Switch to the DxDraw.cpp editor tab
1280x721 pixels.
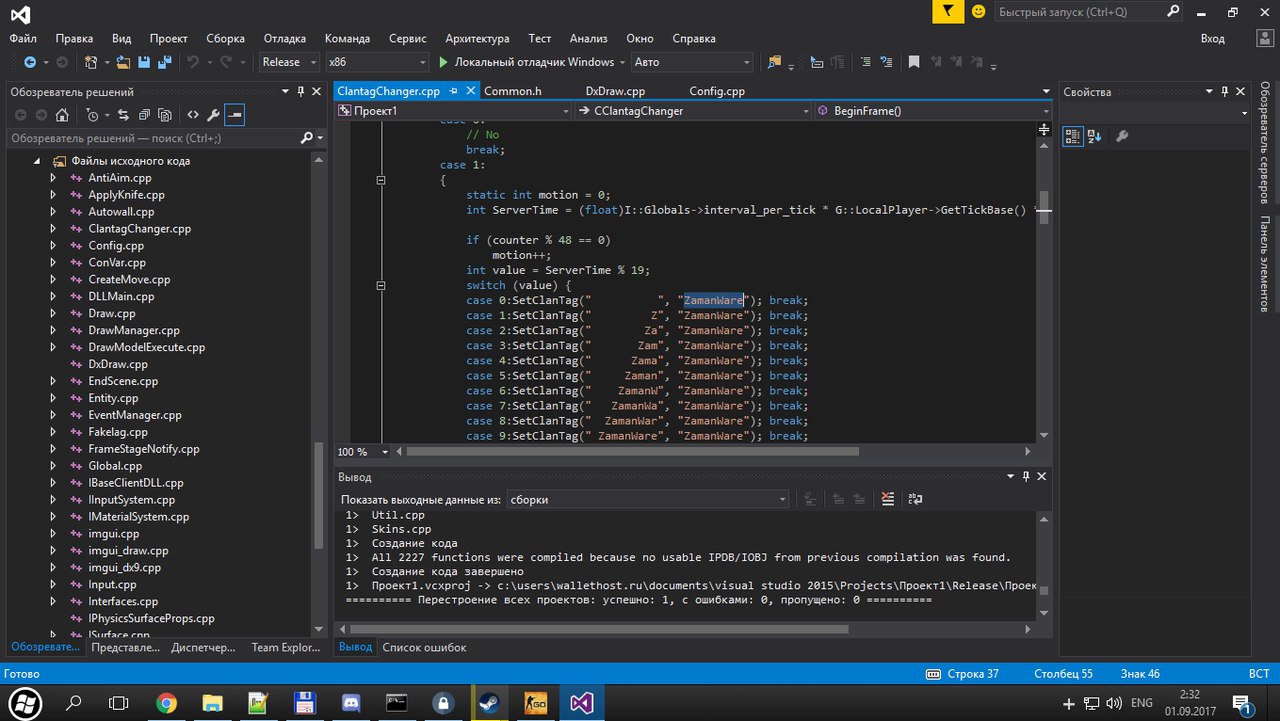click(614, 91)
